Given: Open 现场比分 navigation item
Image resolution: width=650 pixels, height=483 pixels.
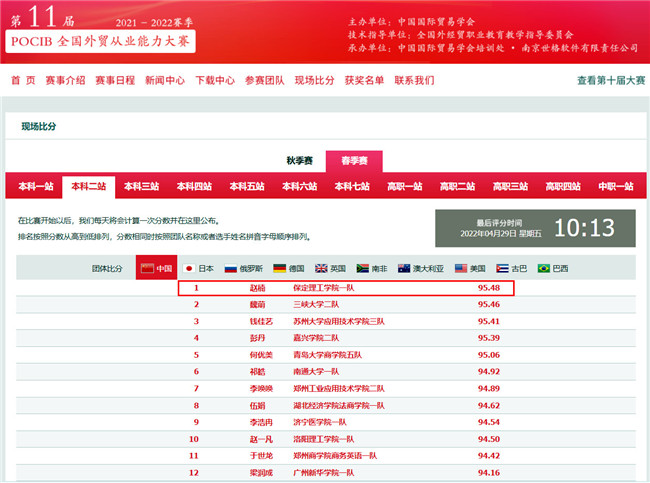Looking at the screenshot, I should click(315, 80).
